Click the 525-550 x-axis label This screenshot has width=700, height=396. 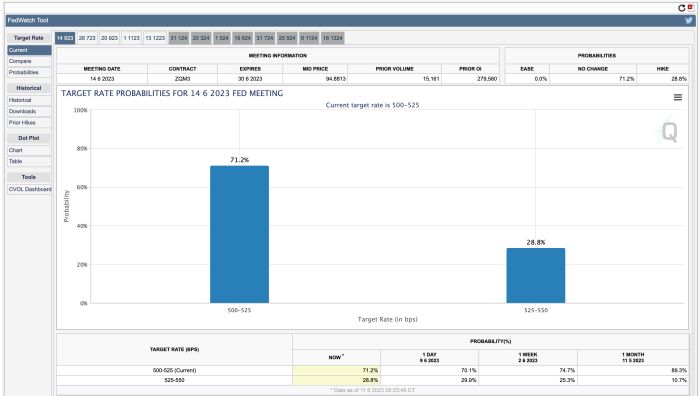(x=536, y=310)
